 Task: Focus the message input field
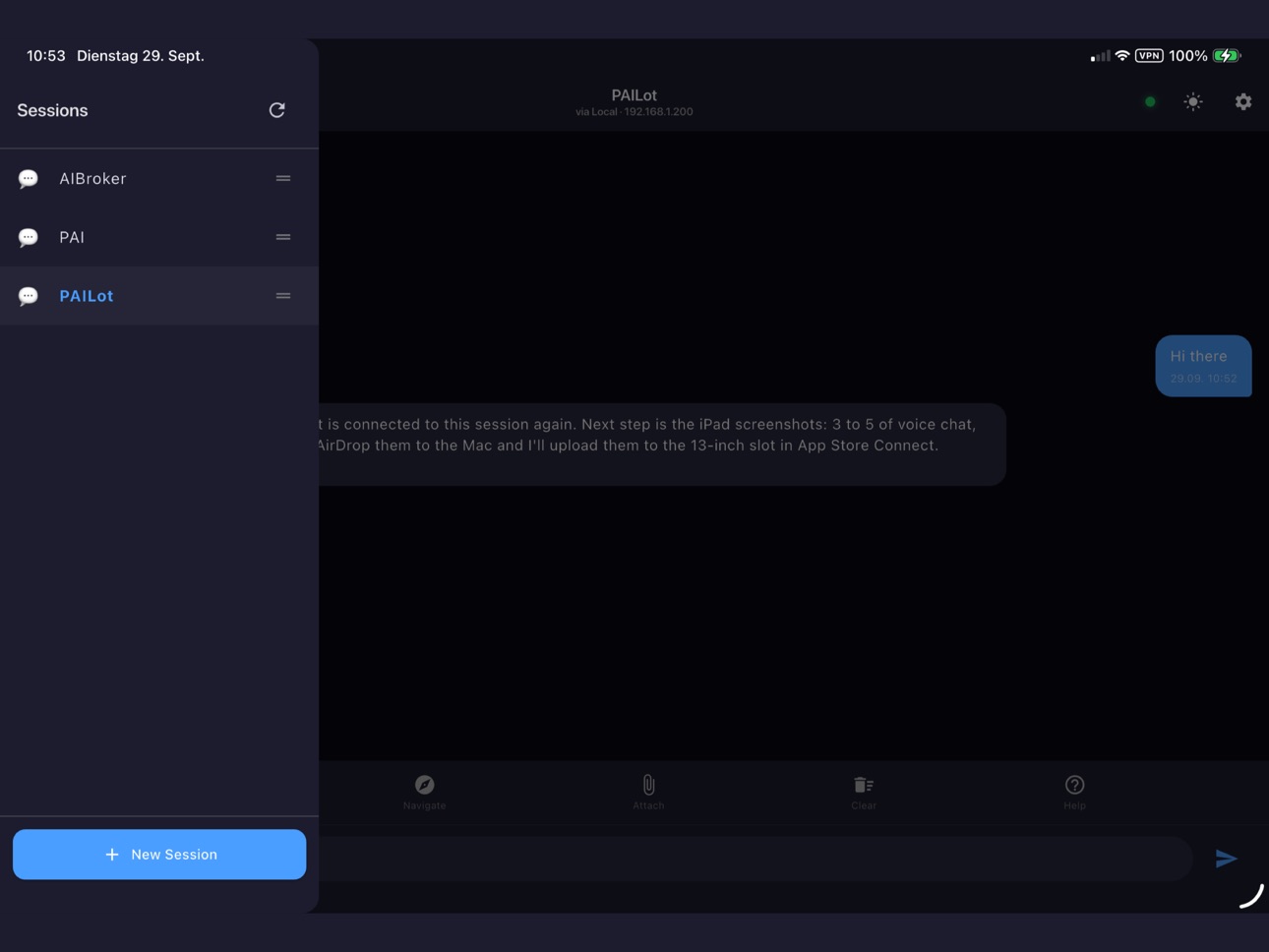[755, 859]
